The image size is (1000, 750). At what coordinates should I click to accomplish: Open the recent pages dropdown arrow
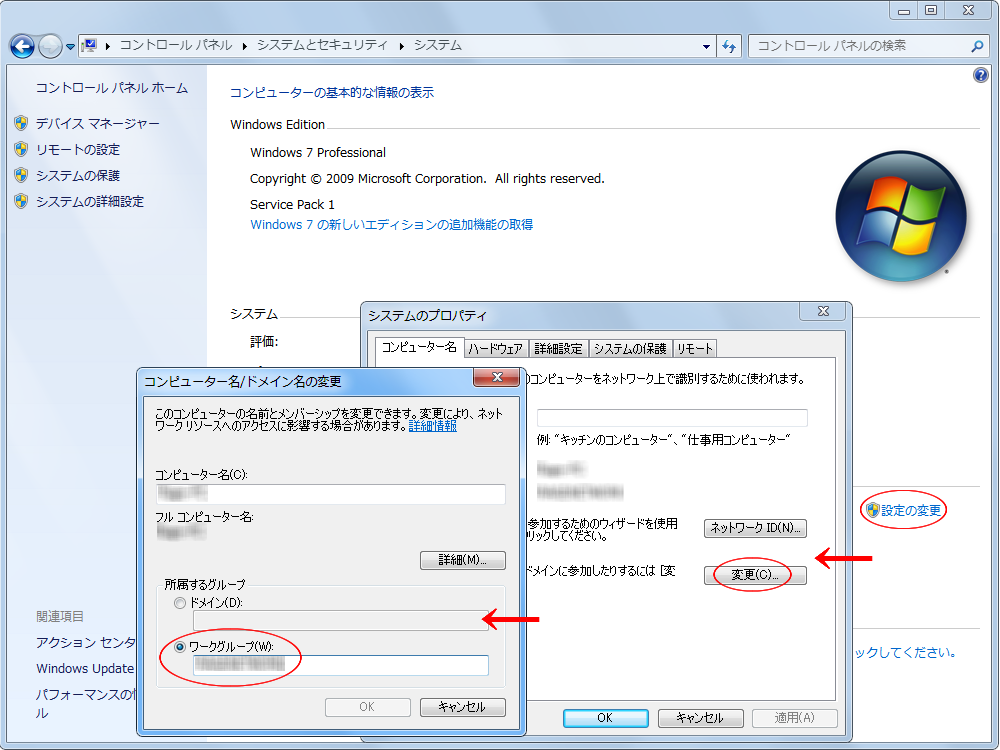[x=70, y=47]
